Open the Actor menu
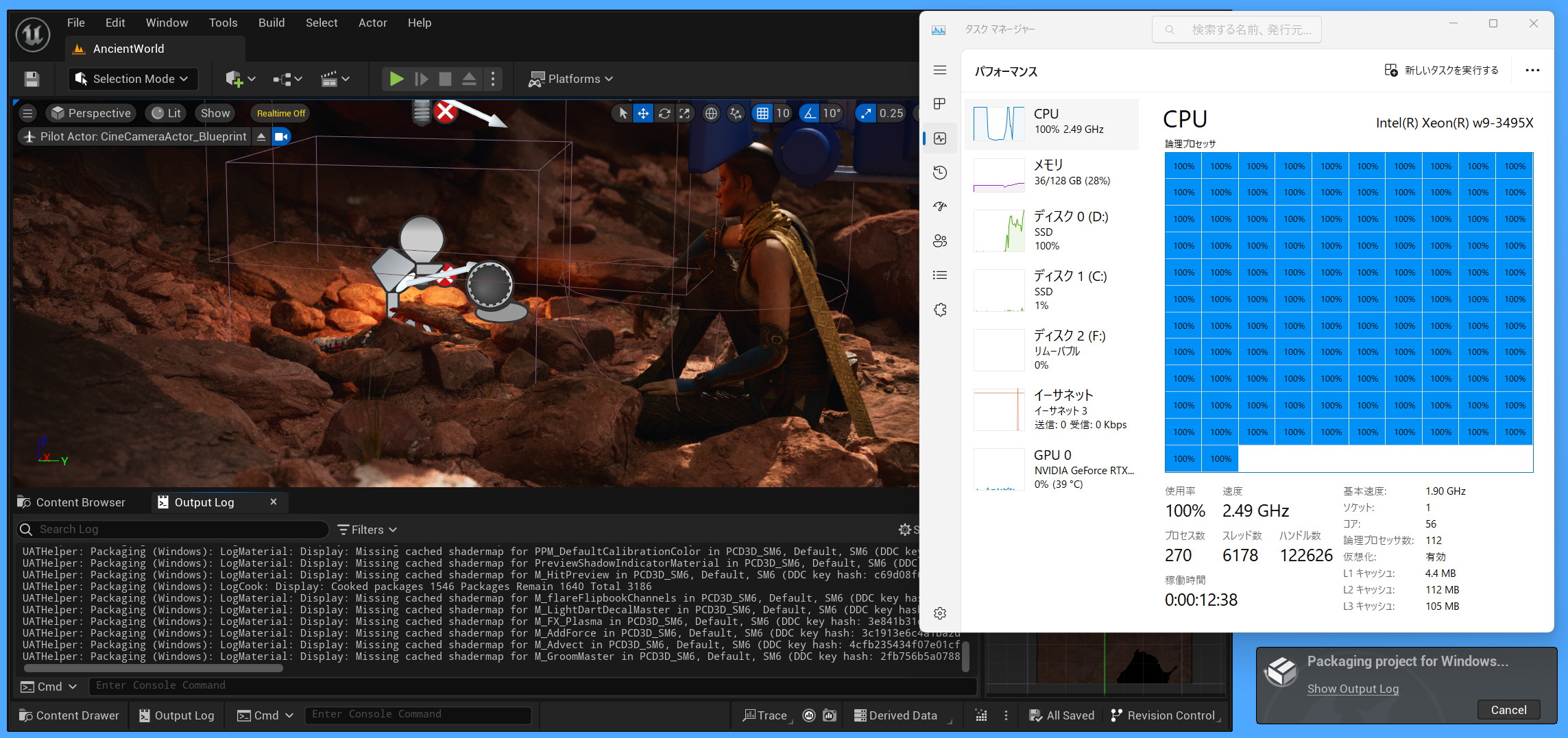The height and width of the screenshot is (738, 1568). [x=373, y=23]
